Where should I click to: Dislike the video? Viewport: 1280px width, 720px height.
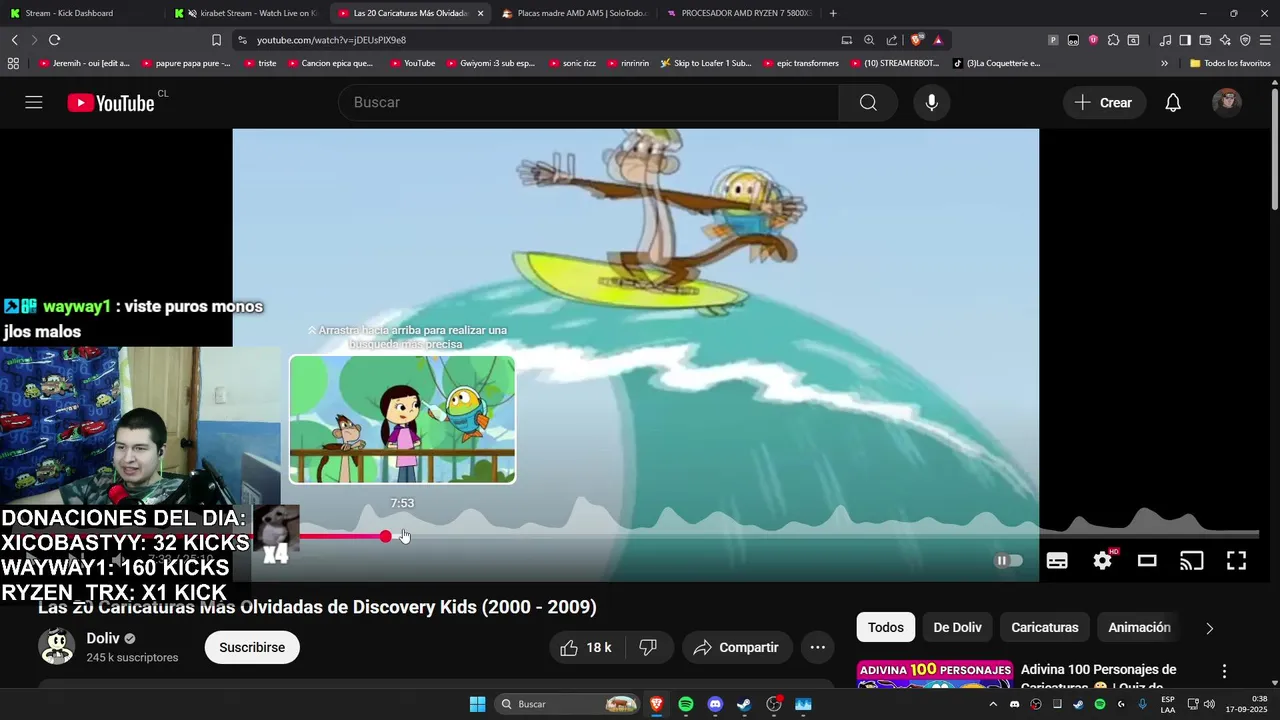[x=648, y=647]
